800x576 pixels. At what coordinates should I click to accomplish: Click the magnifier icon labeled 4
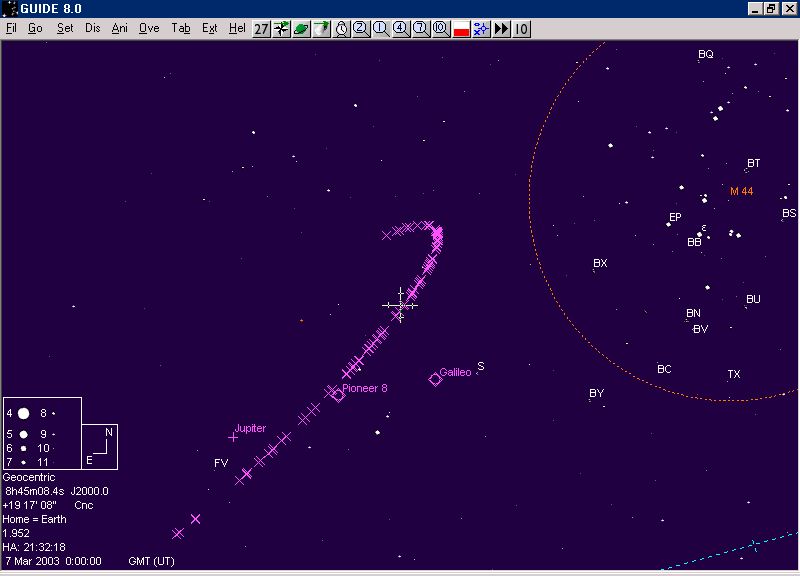pos(401,29)
